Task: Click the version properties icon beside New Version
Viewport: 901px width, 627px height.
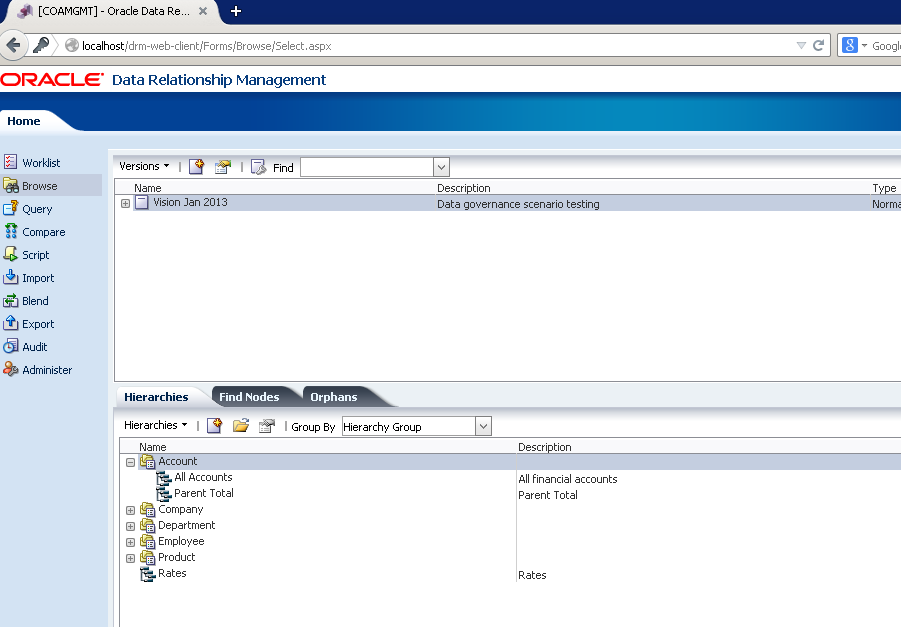Action: pos(222,167)
